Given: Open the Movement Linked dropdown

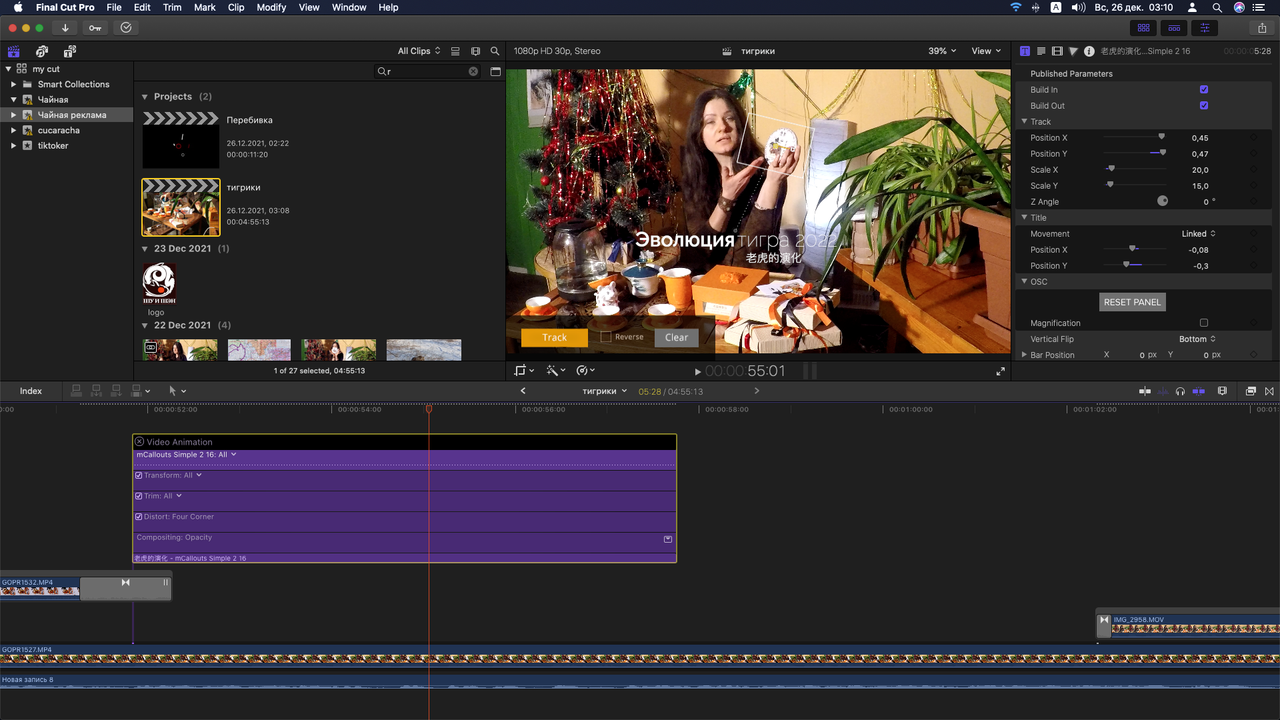Looking at the screenshot, I should 1198,234.
